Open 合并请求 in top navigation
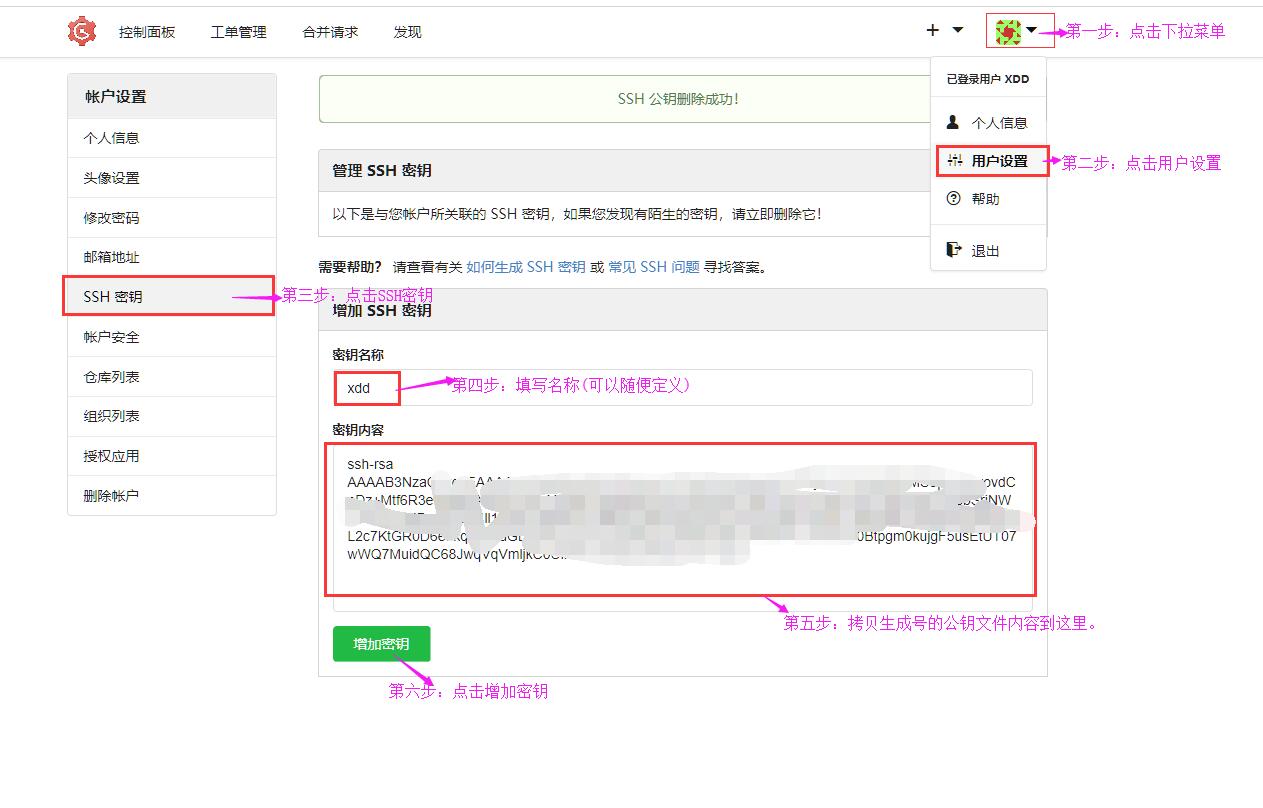This screenshot has width=1263, height=808. (330, 32)
